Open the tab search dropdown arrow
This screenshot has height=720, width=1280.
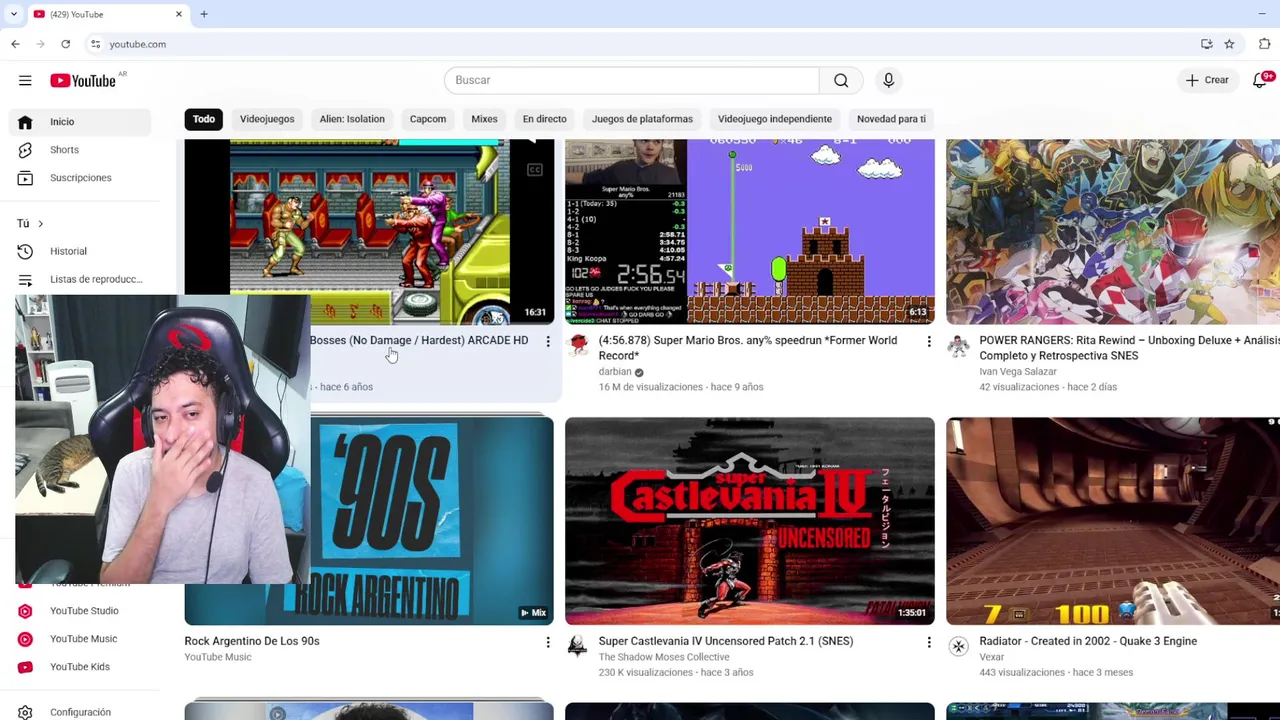pyautogui.click(x=14, y=14)
